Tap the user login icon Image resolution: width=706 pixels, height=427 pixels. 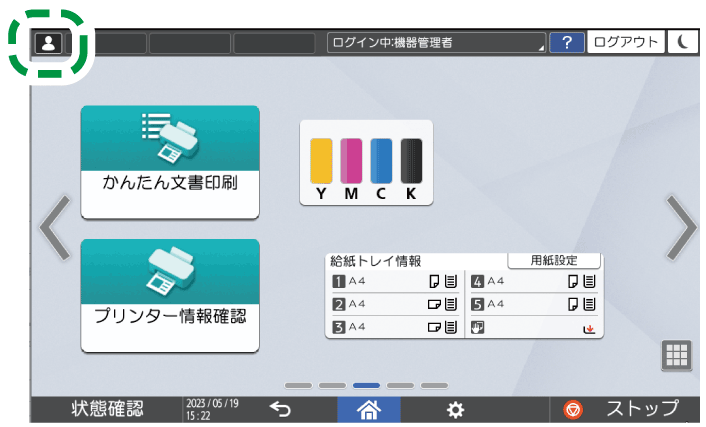point(48,44)
